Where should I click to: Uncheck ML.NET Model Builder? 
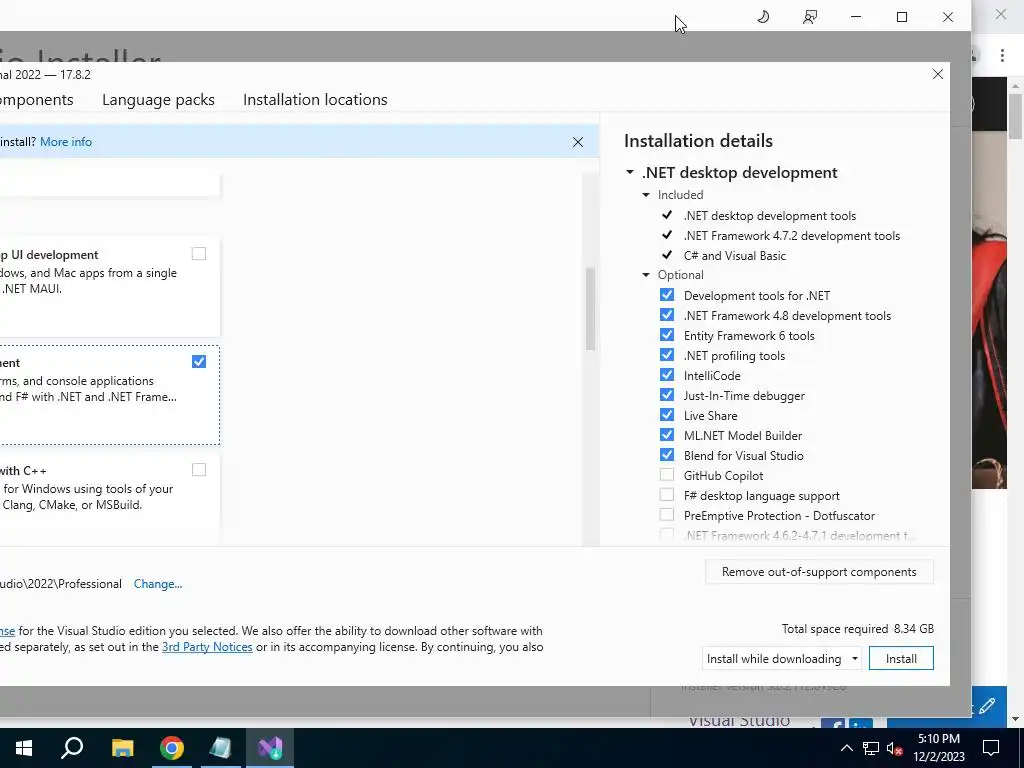pos(667,435)
